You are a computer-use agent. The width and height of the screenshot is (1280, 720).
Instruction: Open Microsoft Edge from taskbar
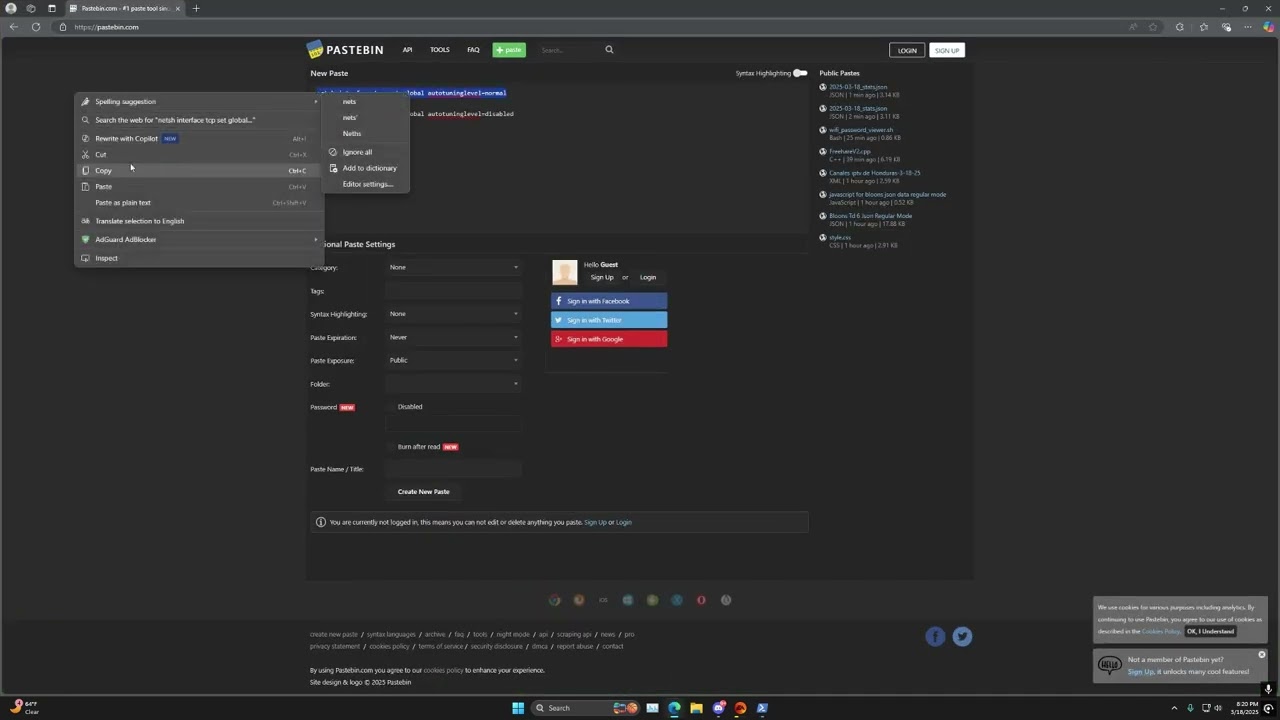[x=674, y=708]
